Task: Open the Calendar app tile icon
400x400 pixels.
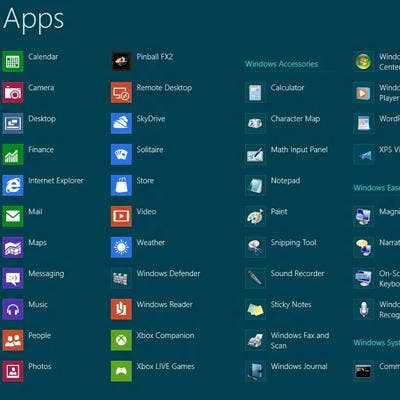Action: point(13,61)
